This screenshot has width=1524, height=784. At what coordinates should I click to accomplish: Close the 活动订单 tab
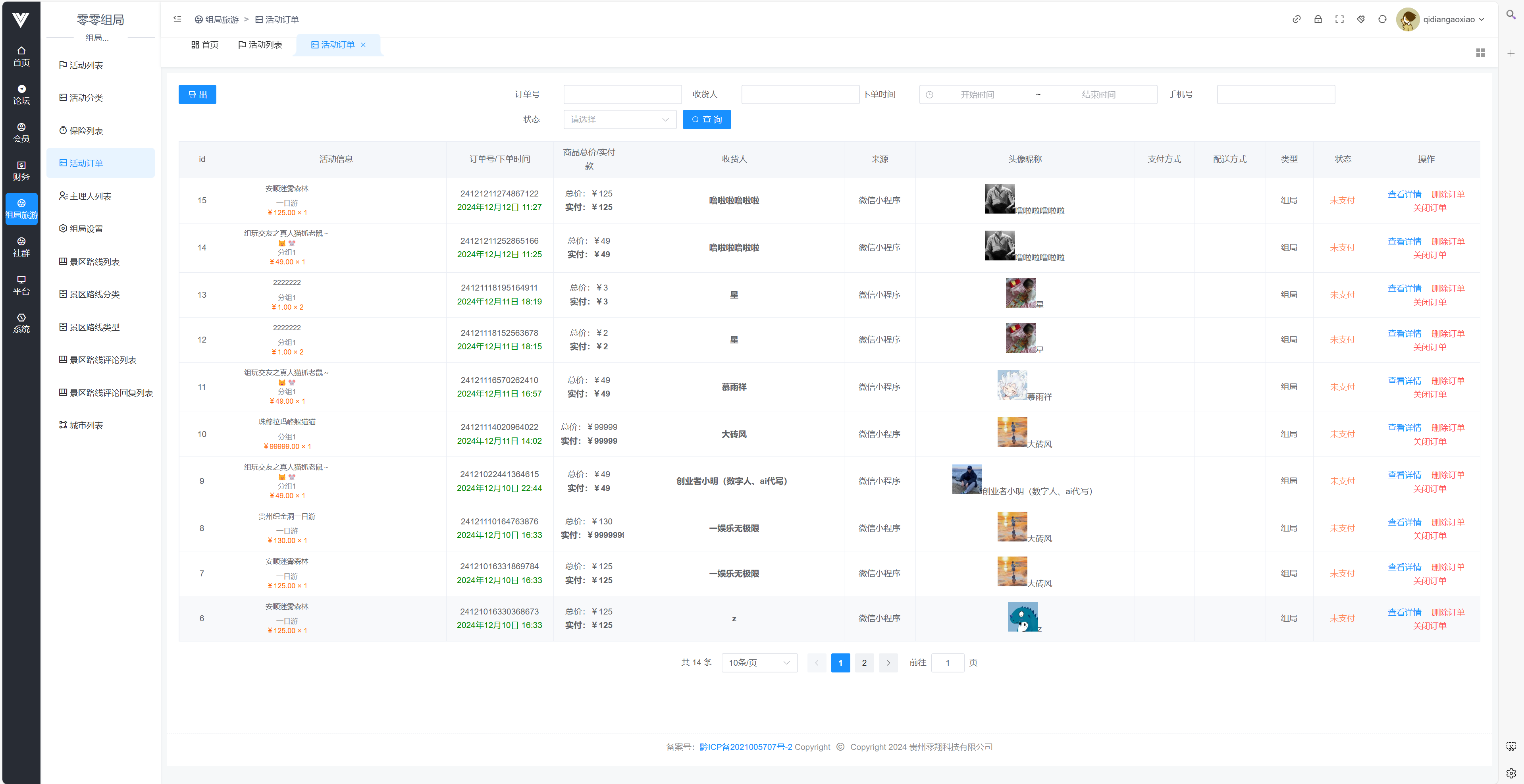tap(363, 45)
